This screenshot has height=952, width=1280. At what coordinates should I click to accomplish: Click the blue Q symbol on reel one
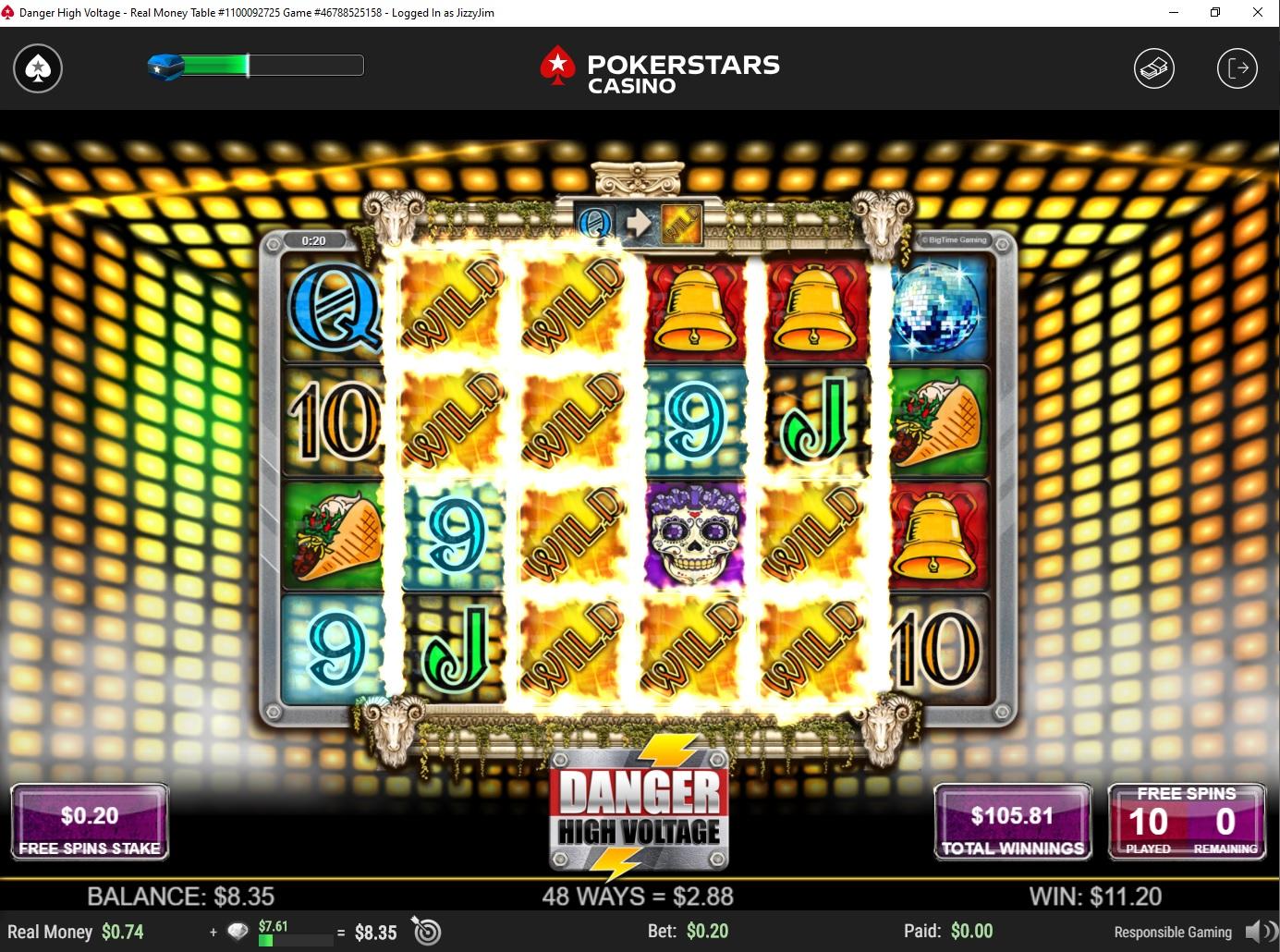334,310
